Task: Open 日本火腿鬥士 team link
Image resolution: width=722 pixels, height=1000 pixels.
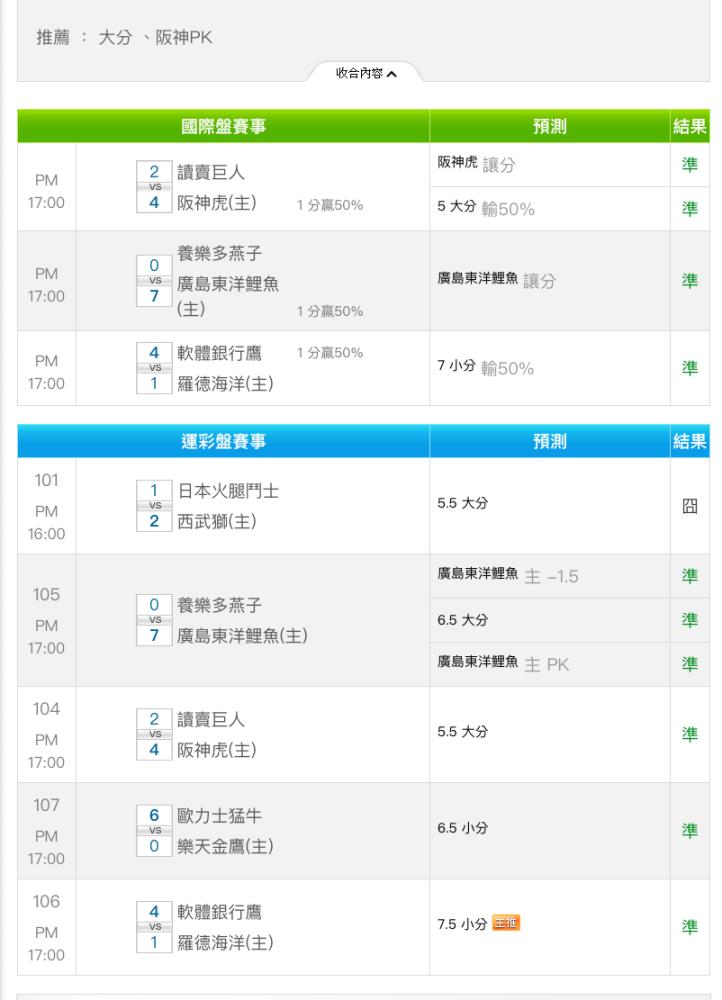Action: (x=228, y=491)
